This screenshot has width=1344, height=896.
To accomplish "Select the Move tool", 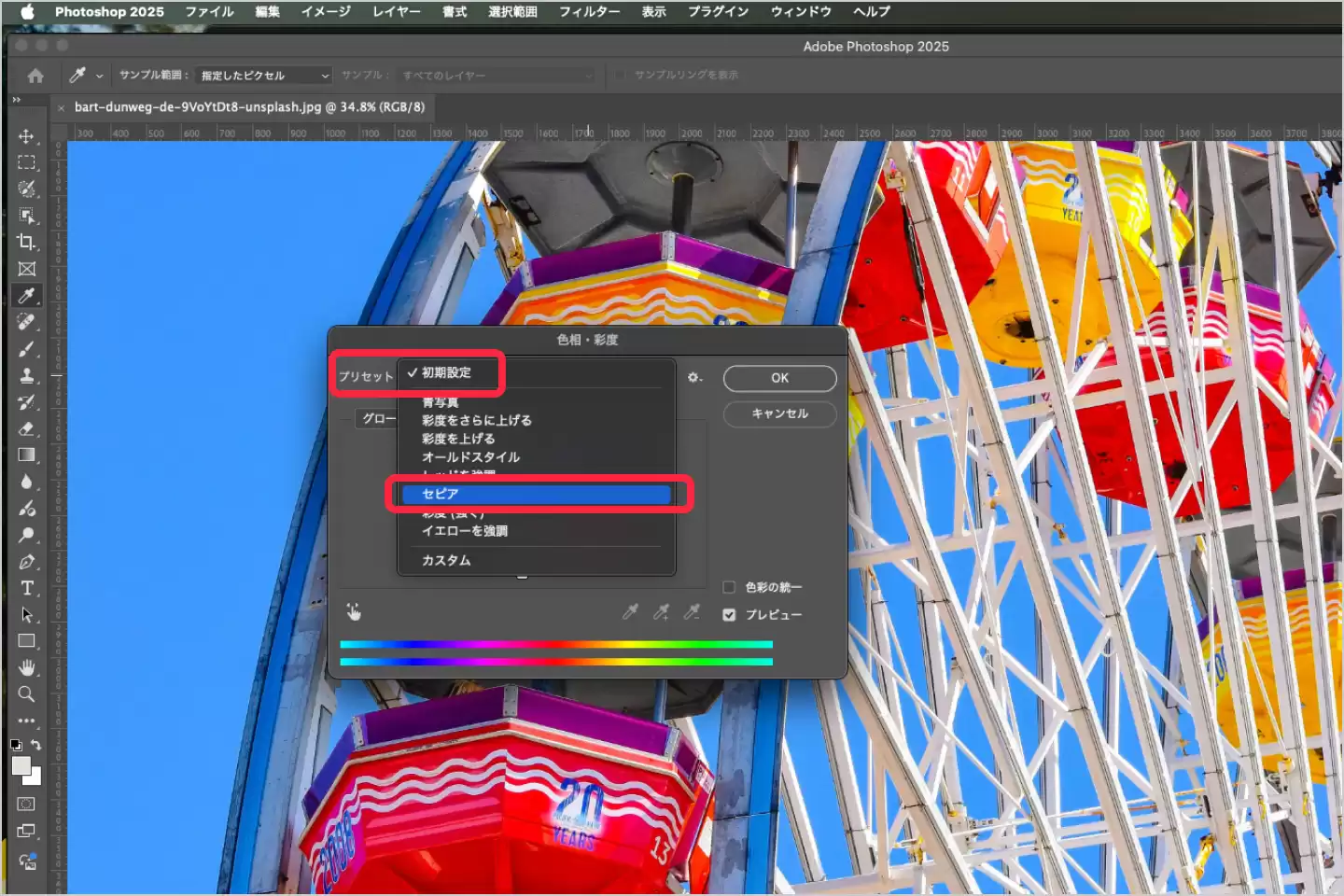I will pos(26,136).
